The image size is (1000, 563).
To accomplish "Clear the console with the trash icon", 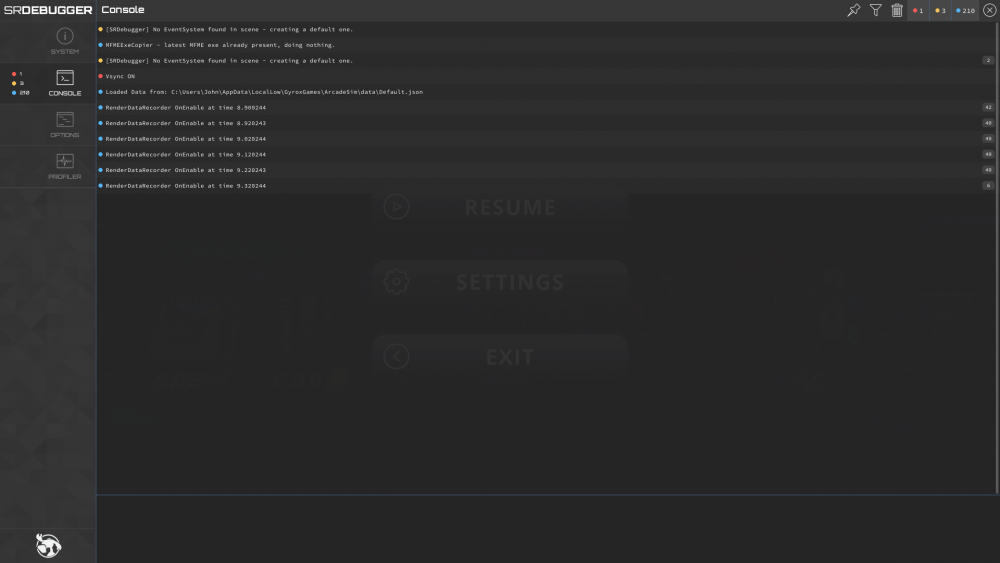I will click(897, 10).
